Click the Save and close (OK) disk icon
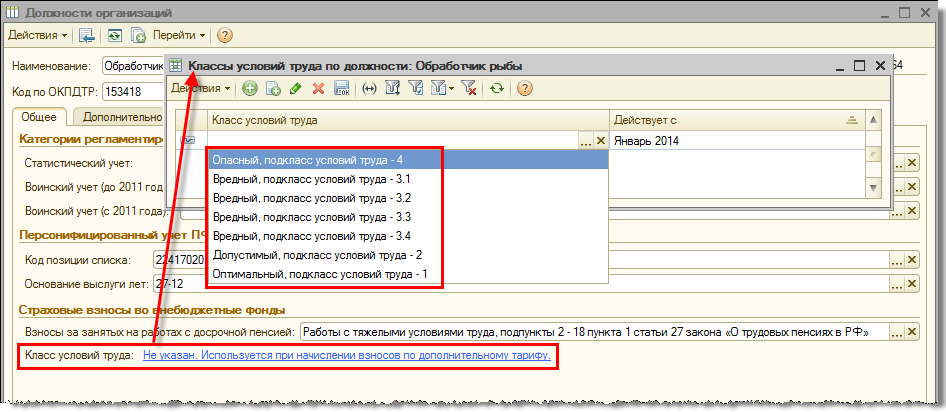 pyautogui.click(x=341, y=89)
